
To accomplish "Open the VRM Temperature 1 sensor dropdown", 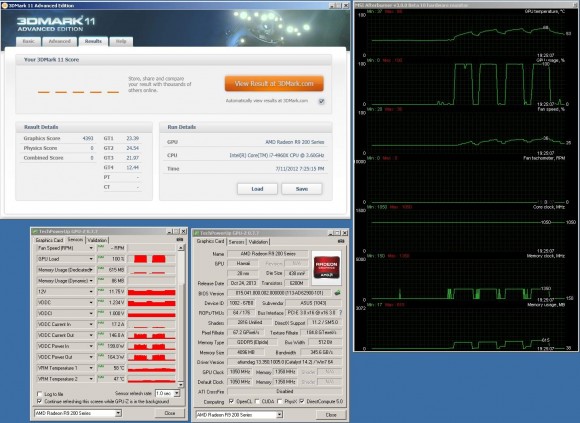I will [91, 368].
